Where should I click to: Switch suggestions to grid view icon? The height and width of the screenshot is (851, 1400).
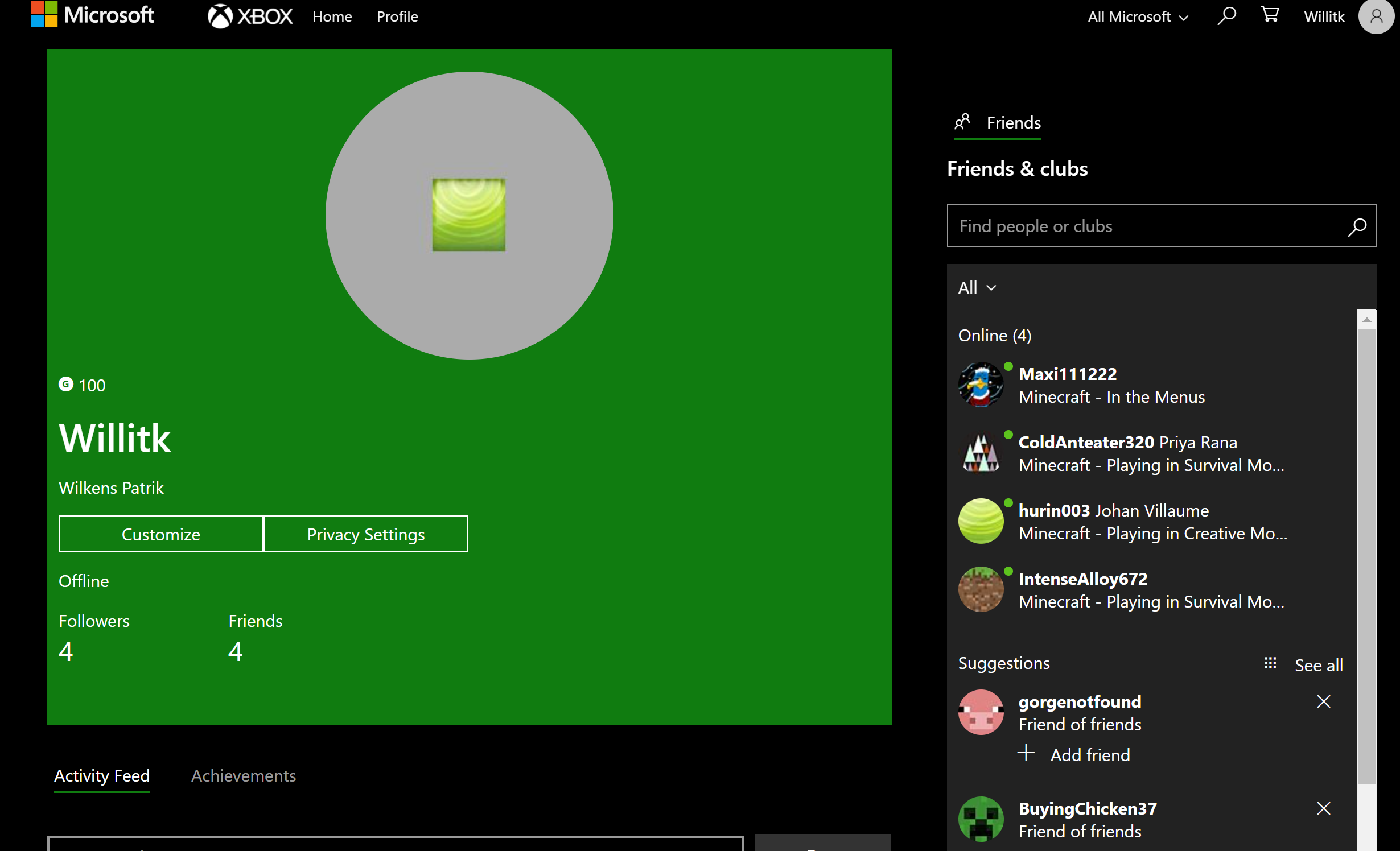tap(1270, 663)
